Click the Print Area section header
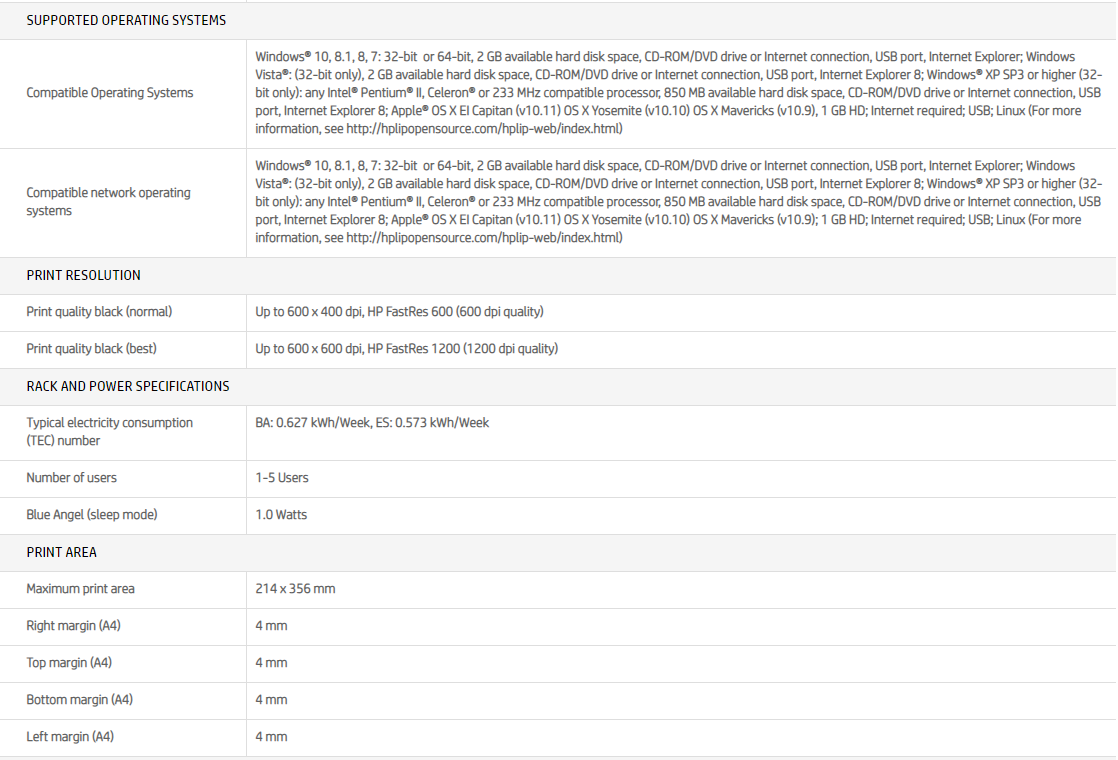 [x=61, y=552]
